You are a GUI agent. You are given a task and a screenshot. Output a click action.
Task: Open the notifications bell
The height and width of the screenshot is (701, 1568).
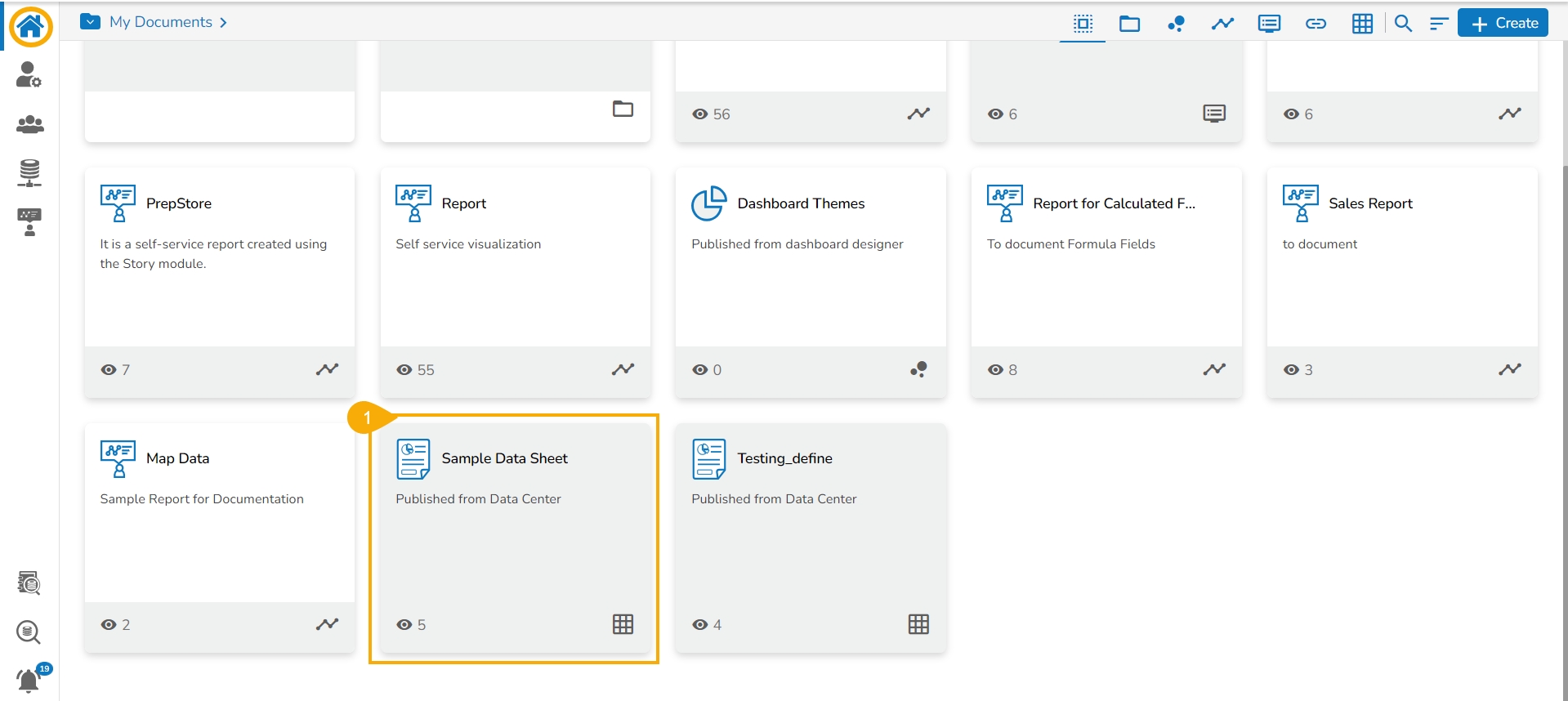click(x=29, y=680)
